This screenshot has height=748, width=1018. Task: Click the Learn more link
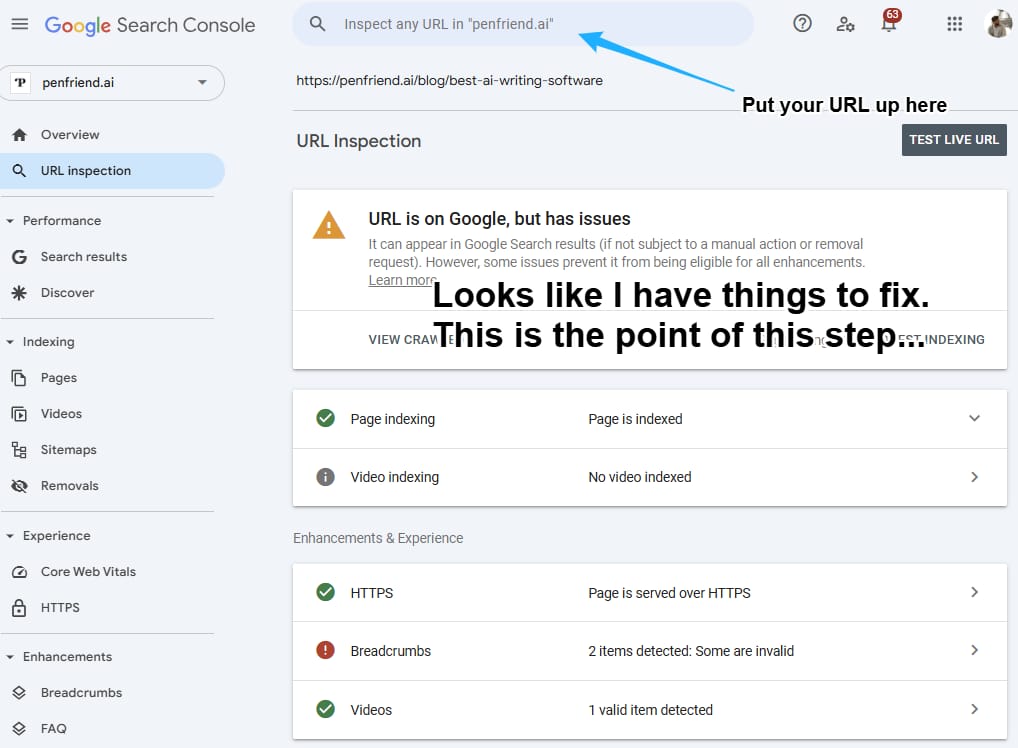pyautogui.click(x=402, y=280)
